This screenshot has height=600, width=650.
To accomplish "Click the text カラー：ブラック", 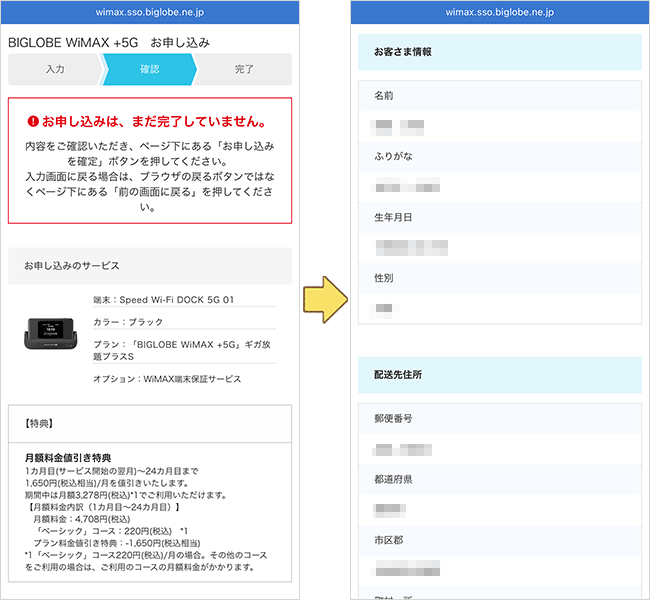I will click(128, 322).
